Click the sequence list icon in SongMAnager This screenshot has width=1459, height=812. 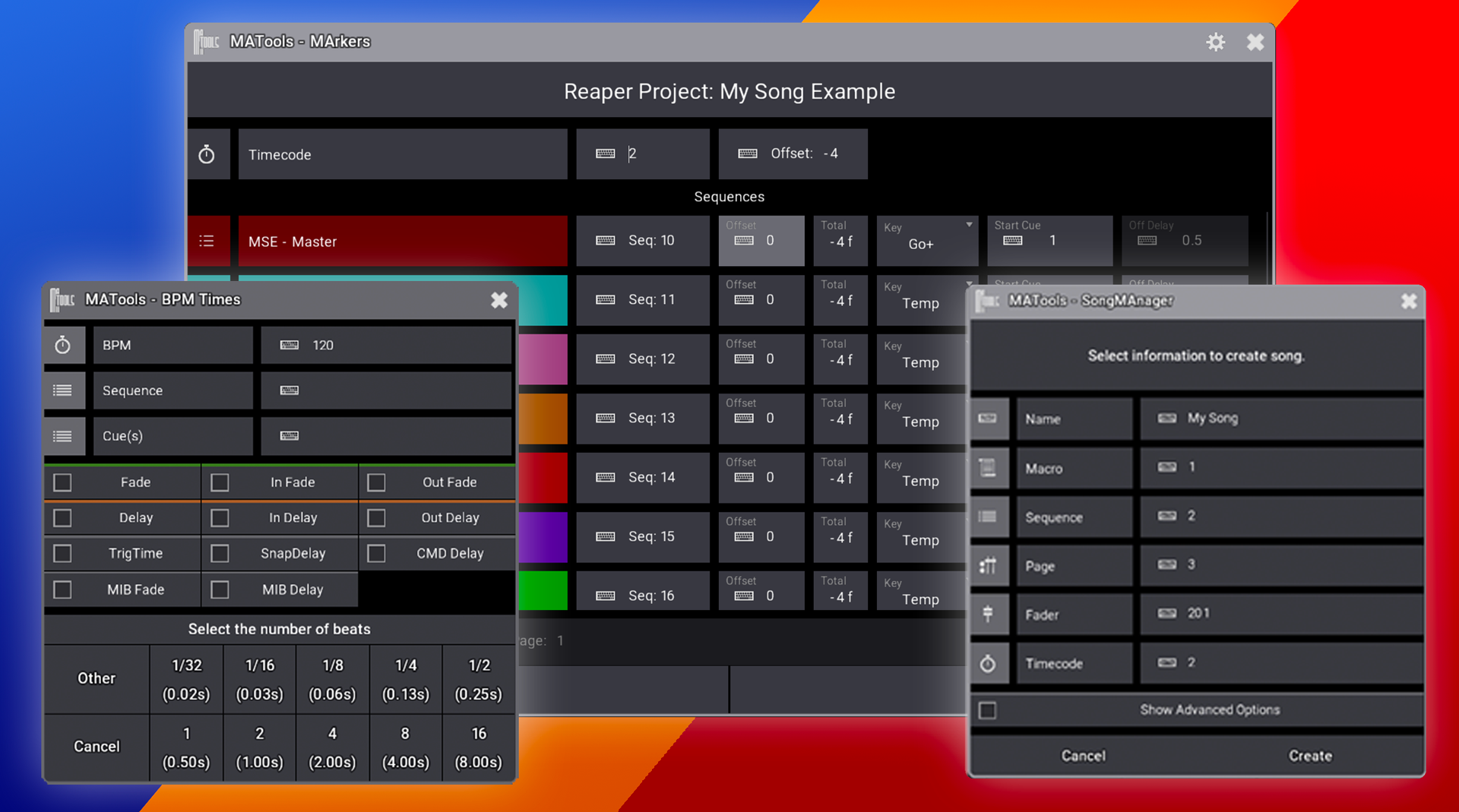(988, 517)
